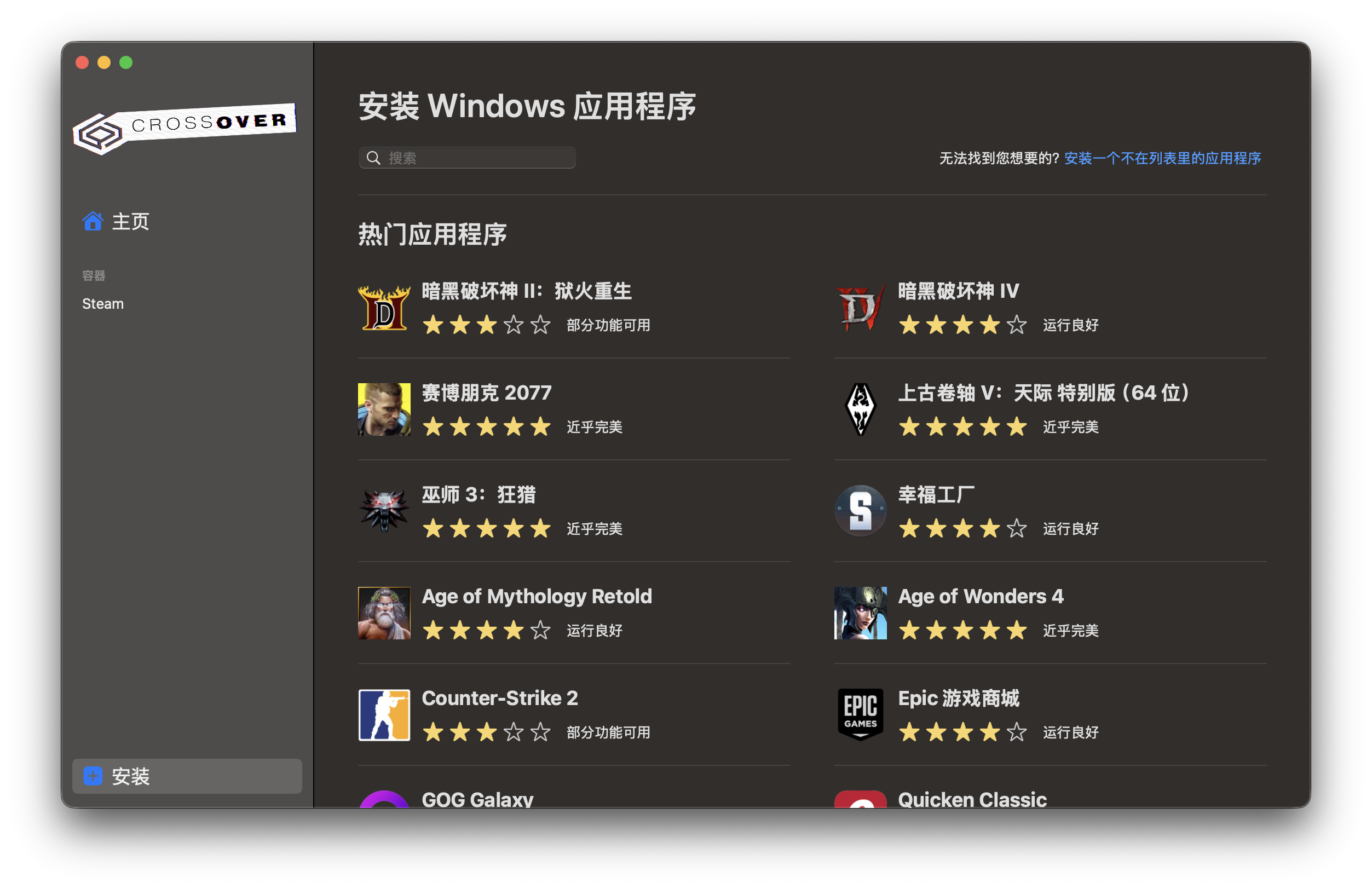
Task: Click the Diablo II Resurrected app icon
Action: click(384, 308)
